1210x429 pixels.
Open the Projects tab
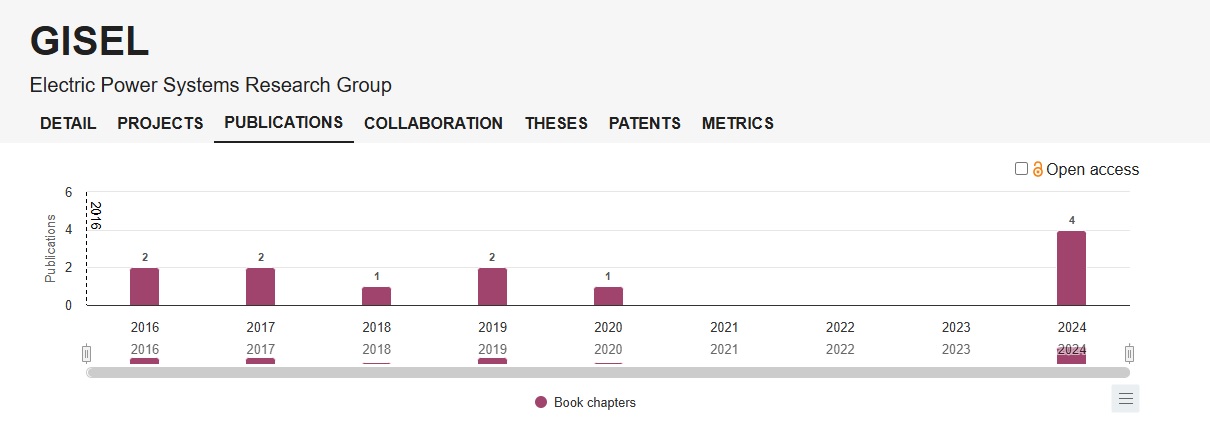(160, 124)
